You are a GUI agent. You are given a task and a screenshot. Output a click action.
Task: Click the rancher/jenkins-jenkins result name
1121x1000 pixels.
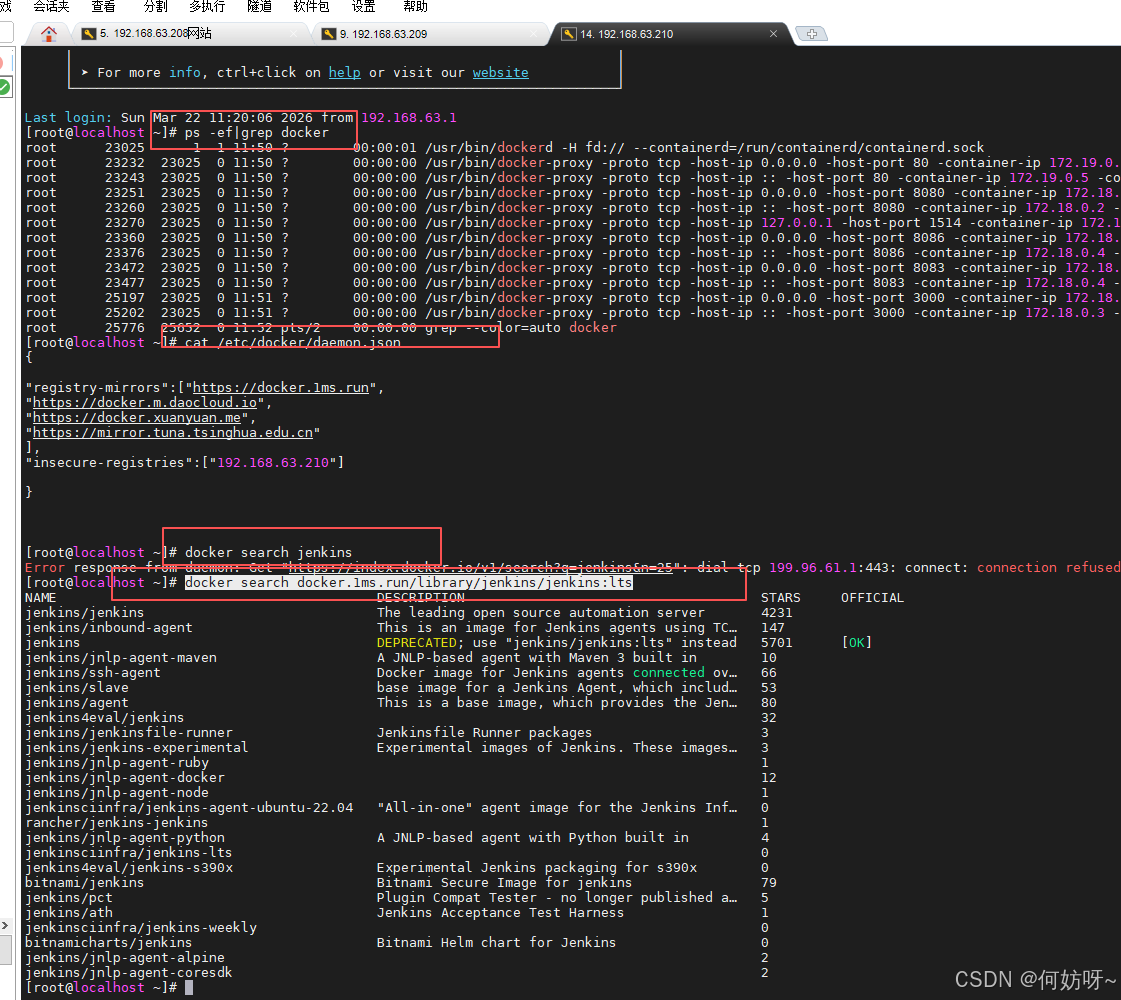click(117, 823)
